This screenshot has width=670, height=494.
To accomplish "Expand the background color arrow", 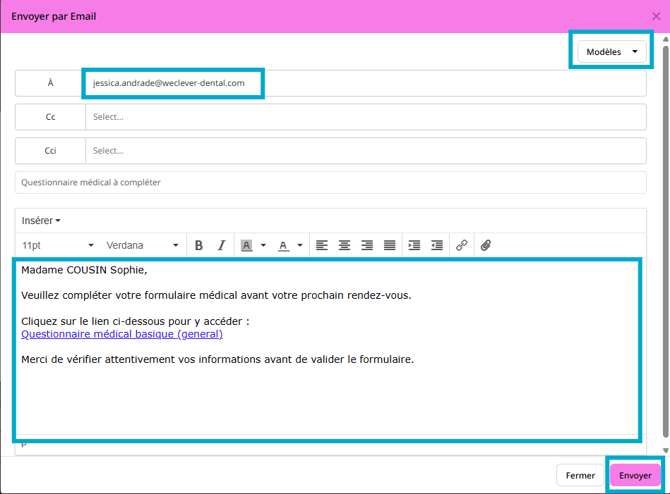I will [263, 245].
